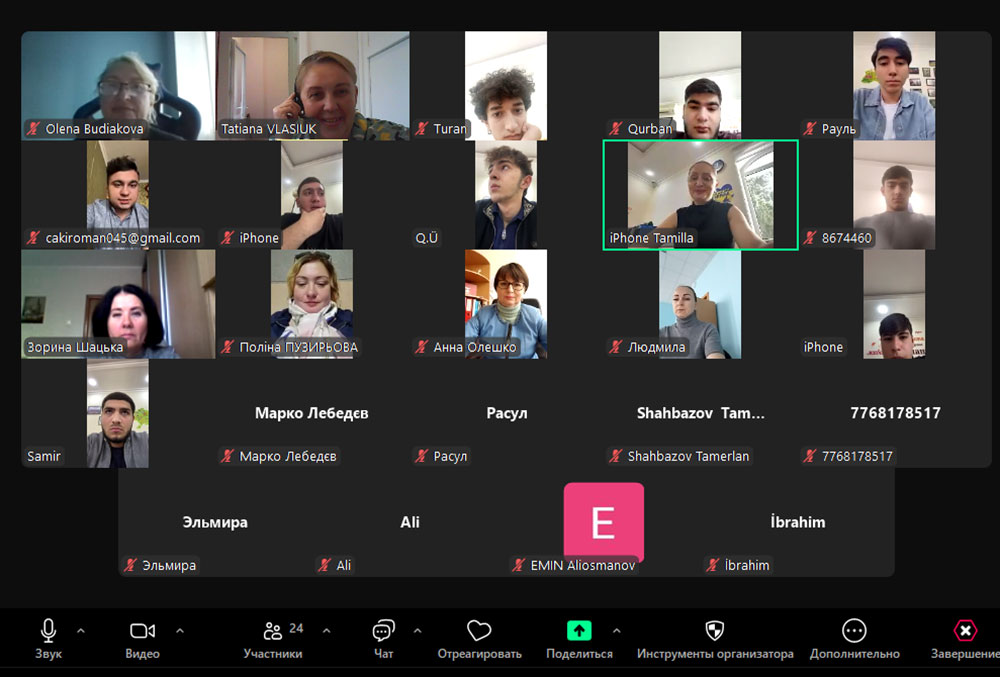Select Марко Лебедєв participant tile

312,413
